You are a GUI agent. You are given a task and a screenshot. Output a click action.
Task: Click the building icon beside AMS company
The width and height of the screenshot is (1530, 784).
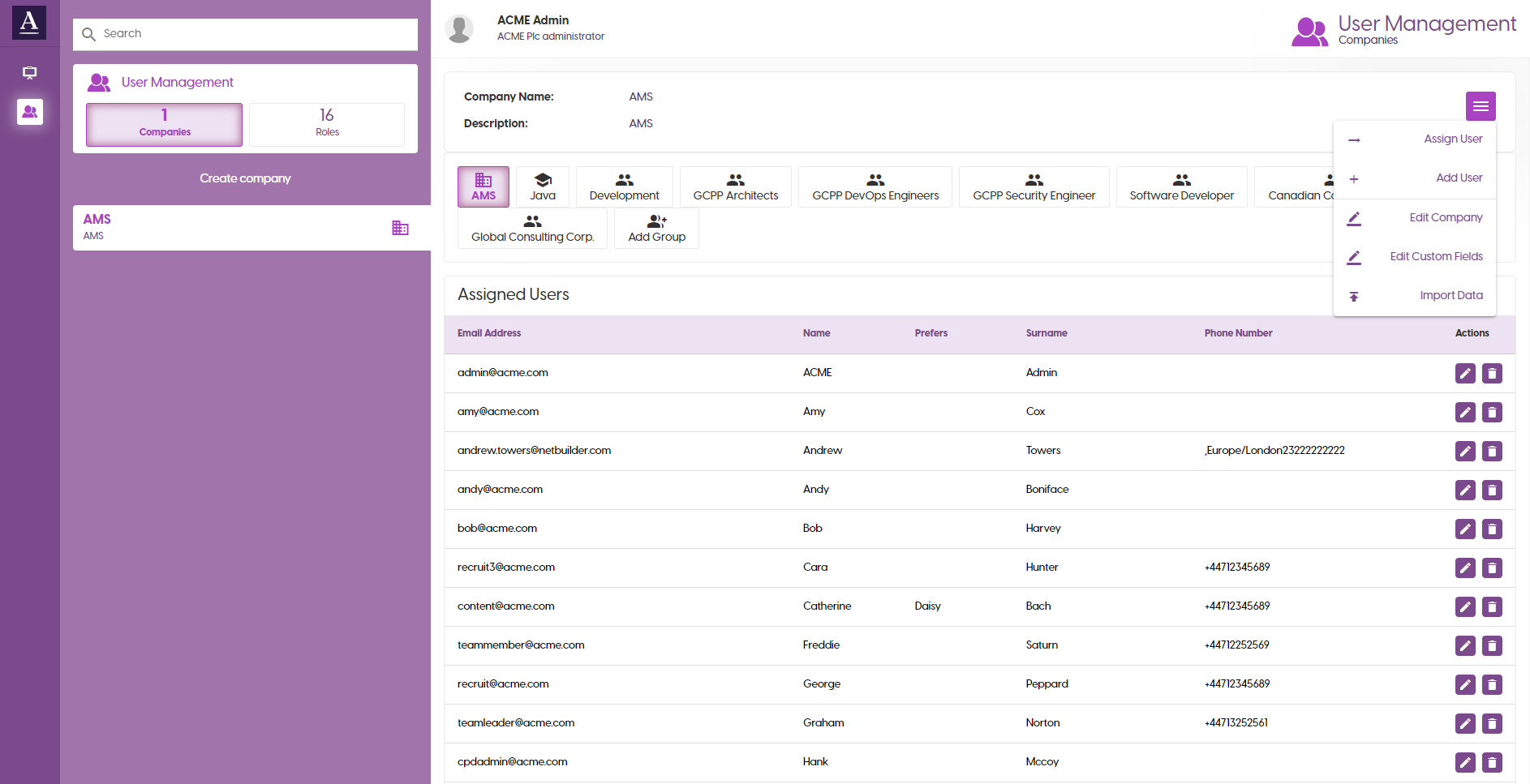click(x=400, y=228)
